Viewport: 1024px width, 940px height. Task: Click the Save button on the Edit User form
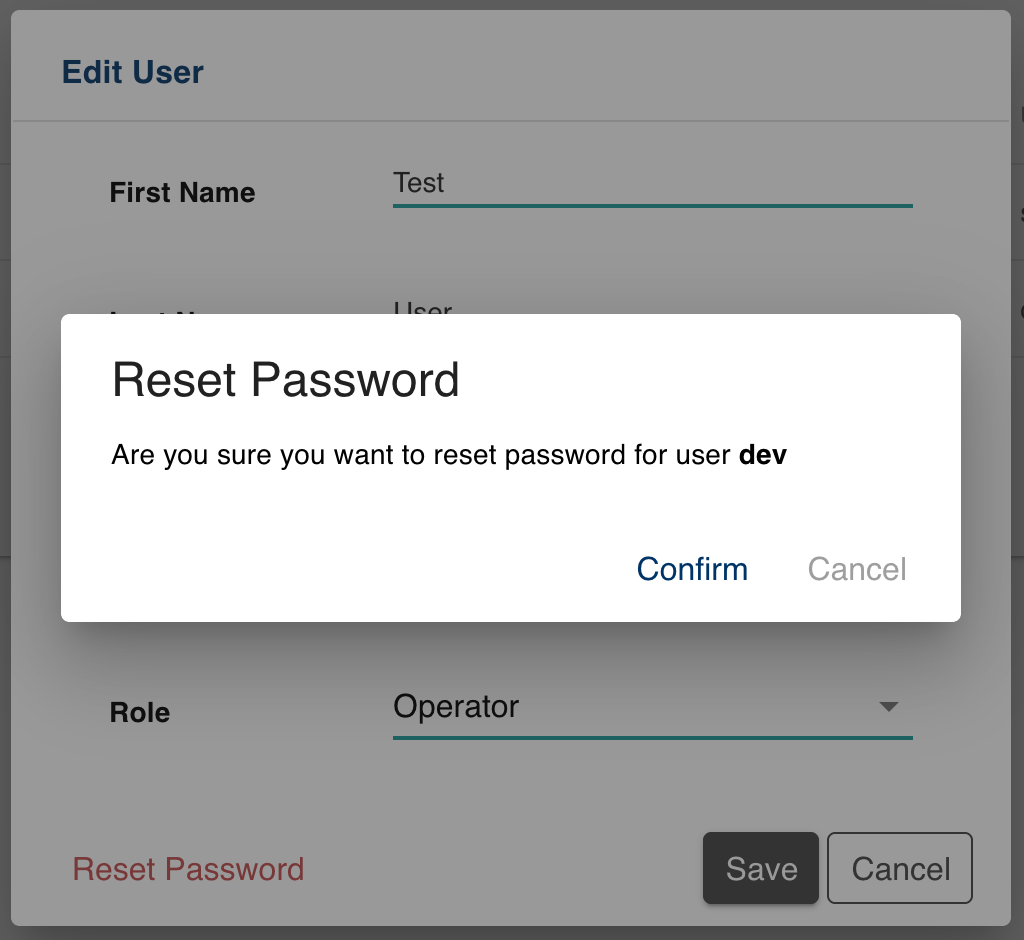[760, 868]
